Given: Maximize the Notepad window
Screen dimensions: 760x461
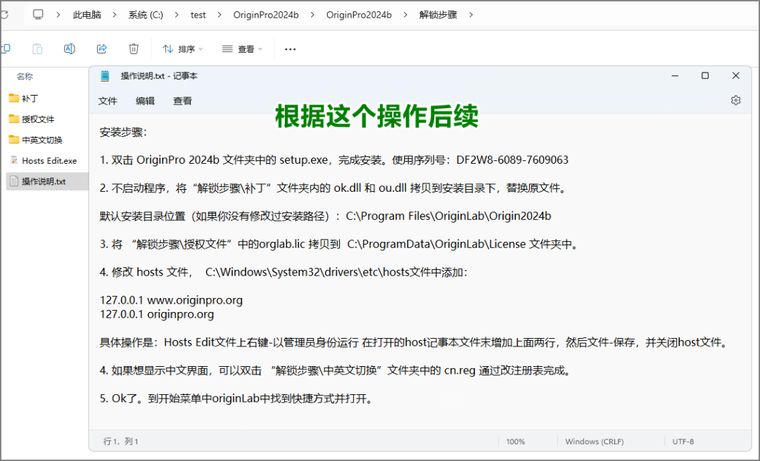Looking at the screenshot, I should click(705, 76).
